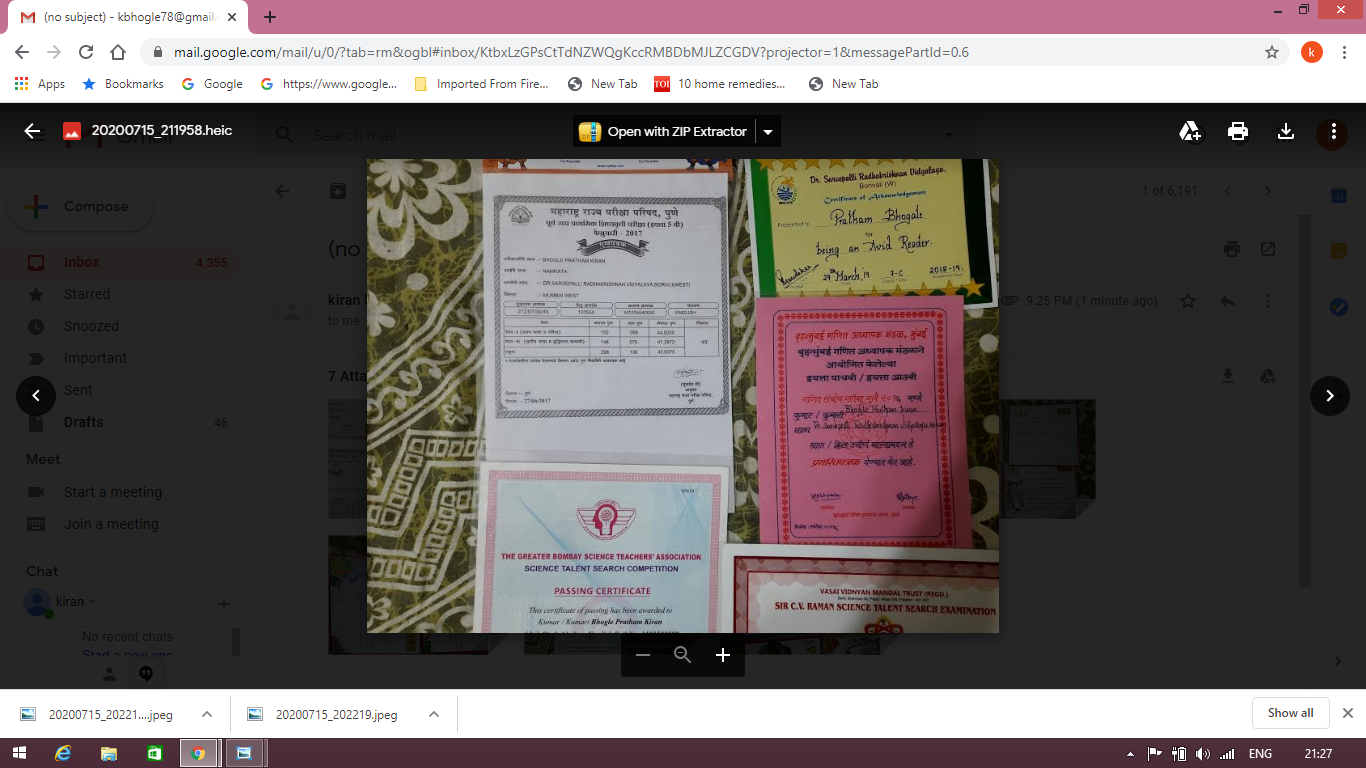Screen dimensions: 1366x768
Task: Click the address bar URL
Action: 571,52
